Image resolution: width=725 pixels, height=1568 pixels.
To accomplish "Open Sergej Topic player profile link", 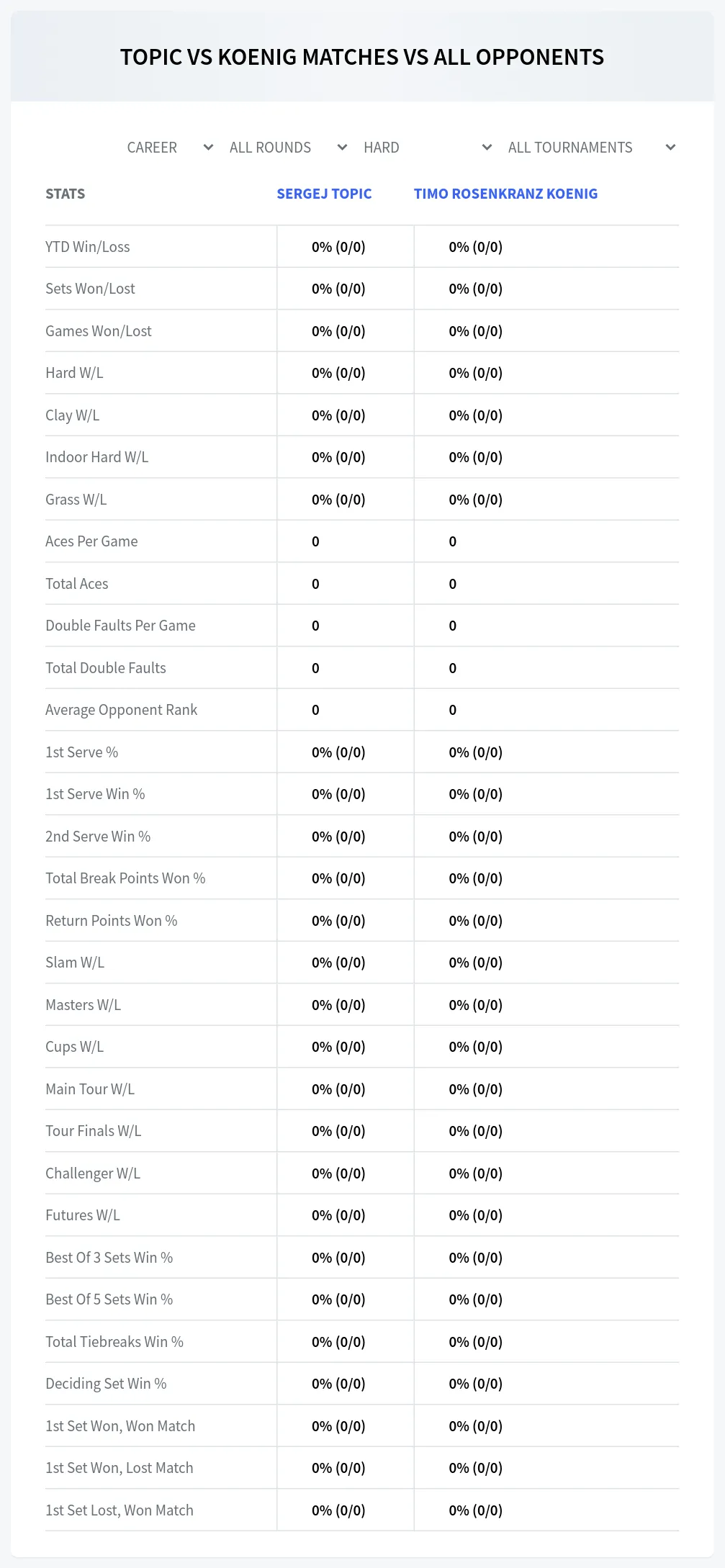I will 324,194.
